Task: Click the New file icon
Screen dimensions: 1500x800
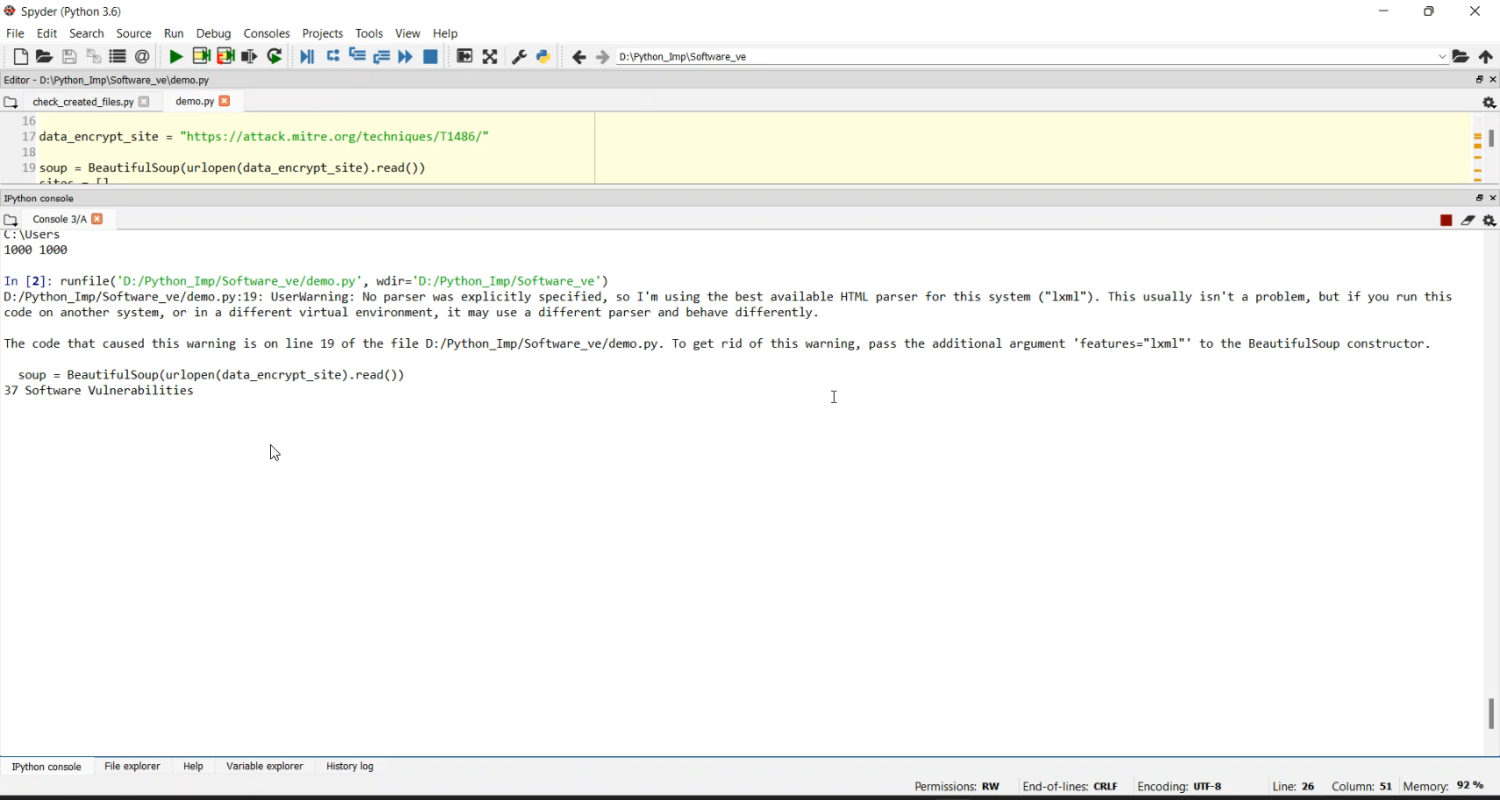Action: [20, 57]
